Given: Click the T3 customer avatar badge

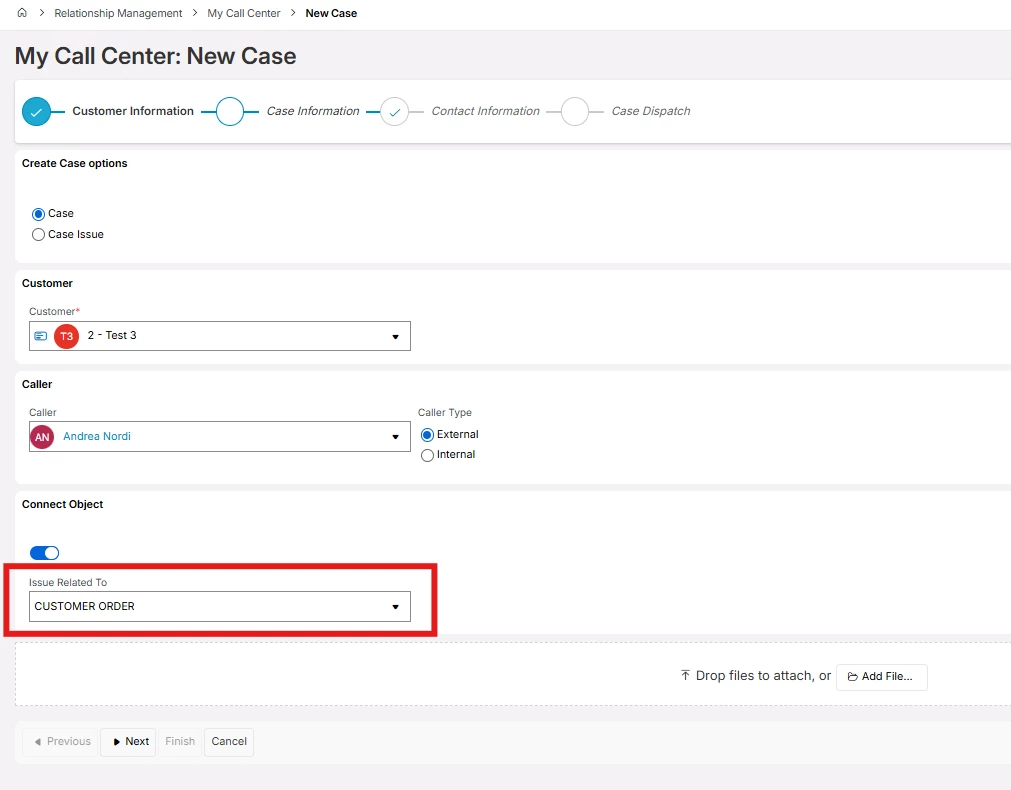Looking at the screenshot, I should 66,336.
